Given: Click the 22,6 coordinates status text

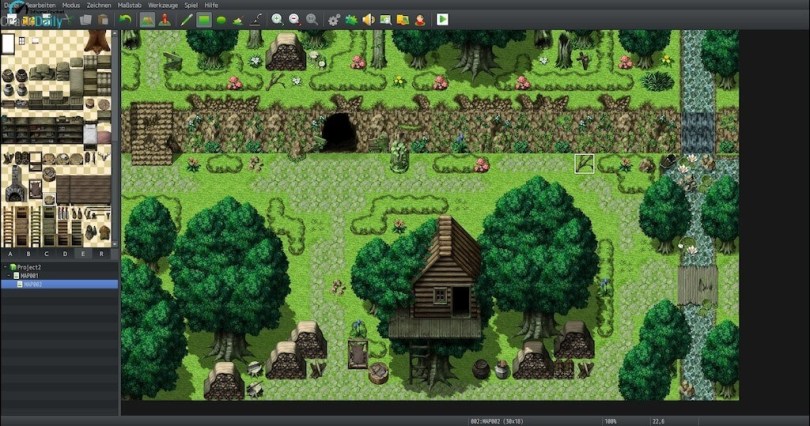Looking at the screenshot, I should [x=658, y=421].
